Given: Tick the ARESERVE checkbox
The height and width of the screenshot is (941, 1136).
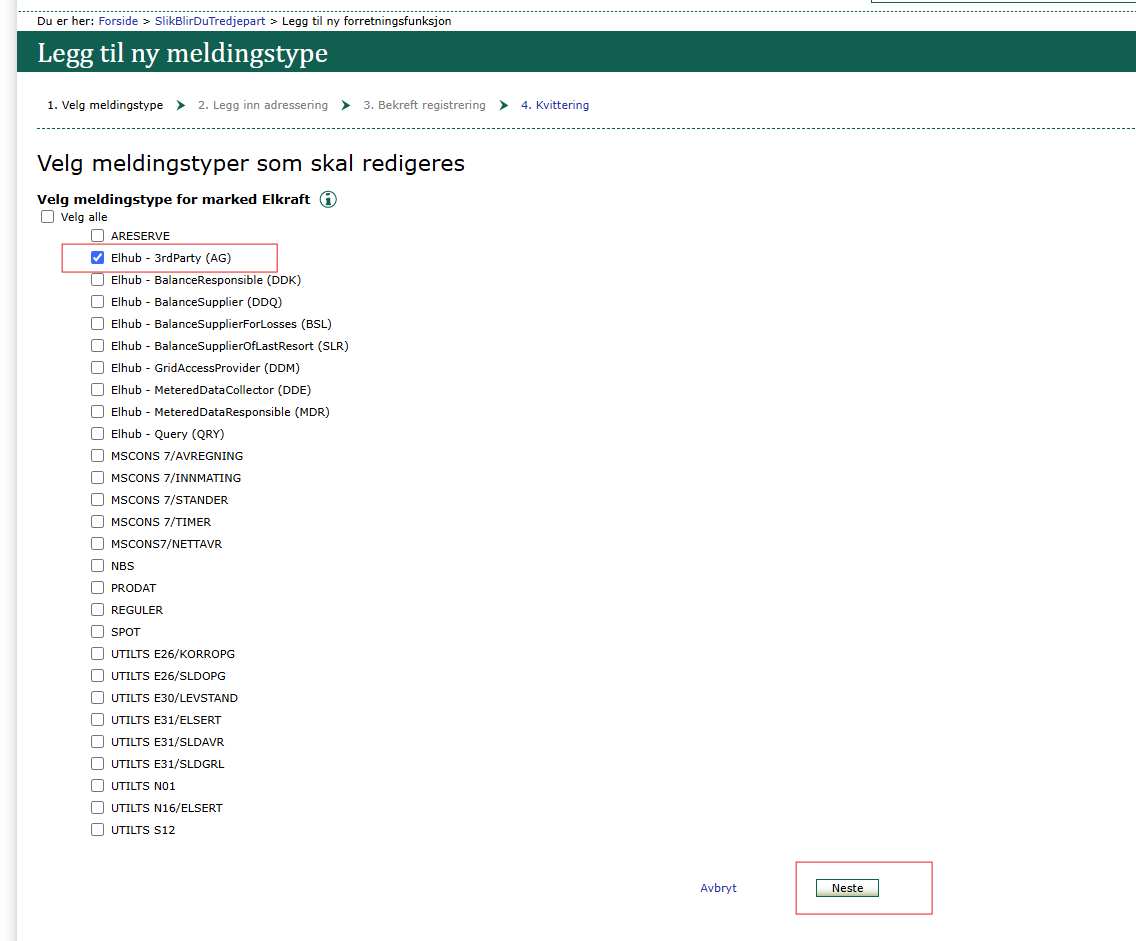Looking at the screenshot, I should coord(98,235).
